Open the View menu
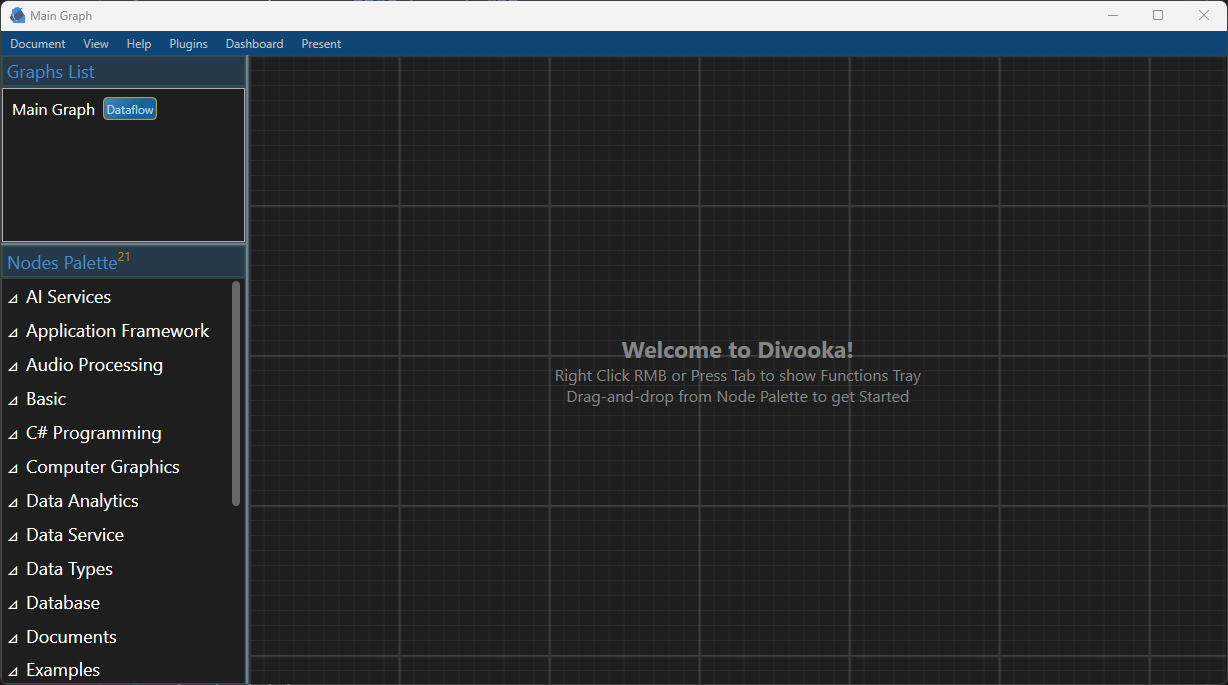Image resolution: width=1228 pixels, height=685 pixels. [96, 44]
